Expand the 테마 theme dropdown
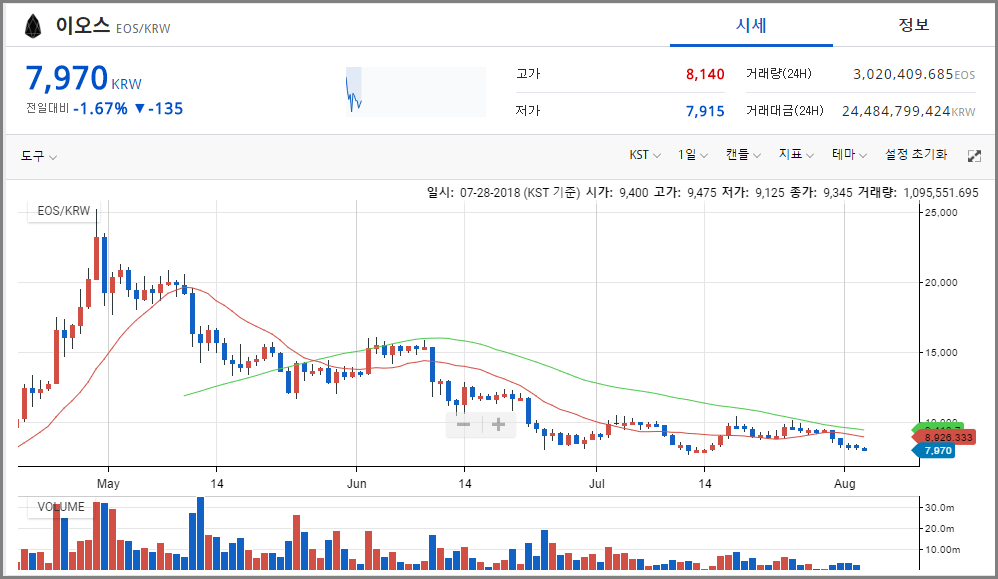The image size is (998, 579). click(849, 155)
